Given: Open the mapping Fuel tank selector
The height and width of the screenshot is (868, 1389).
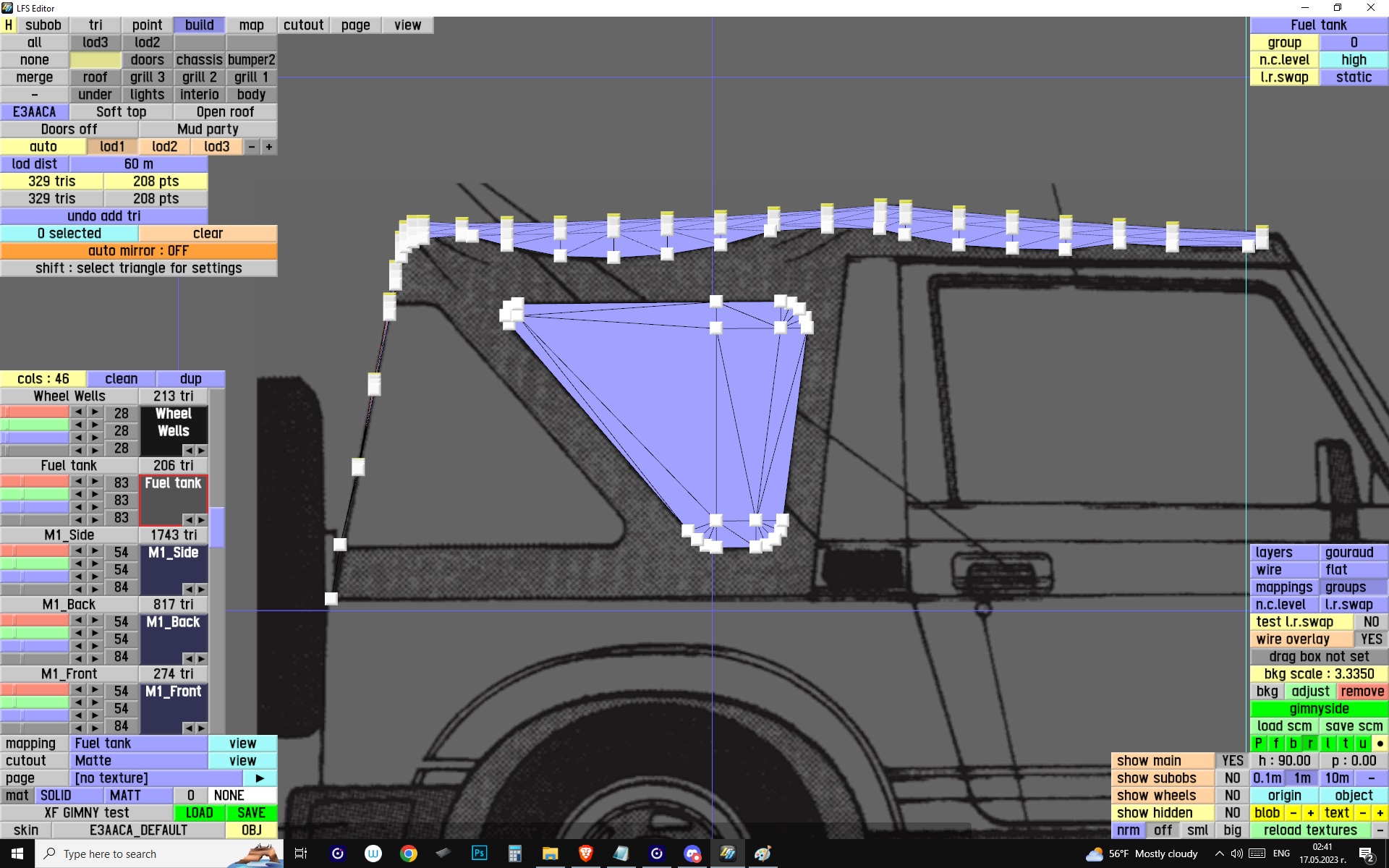Looking at the screenshot, I should (x=138, y=743).
